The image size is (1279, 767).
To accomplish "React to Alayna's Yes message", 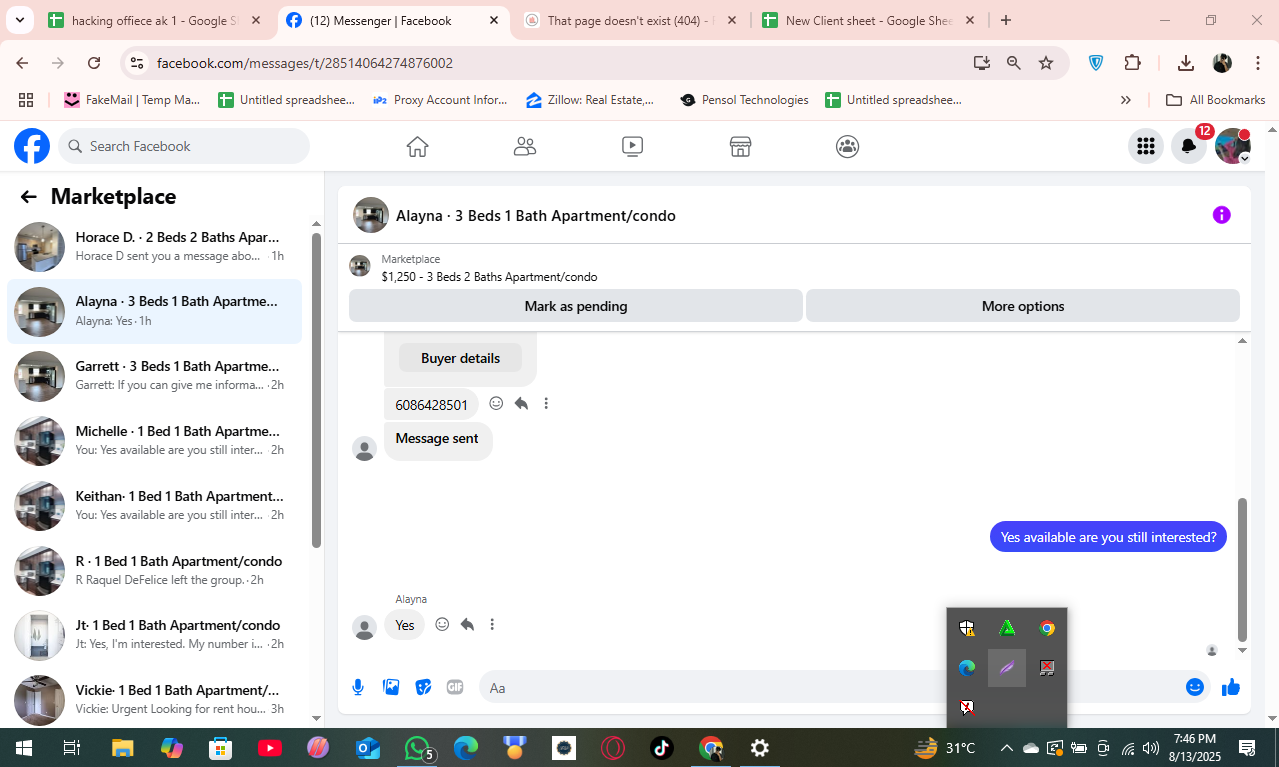I will click(442, 625).
